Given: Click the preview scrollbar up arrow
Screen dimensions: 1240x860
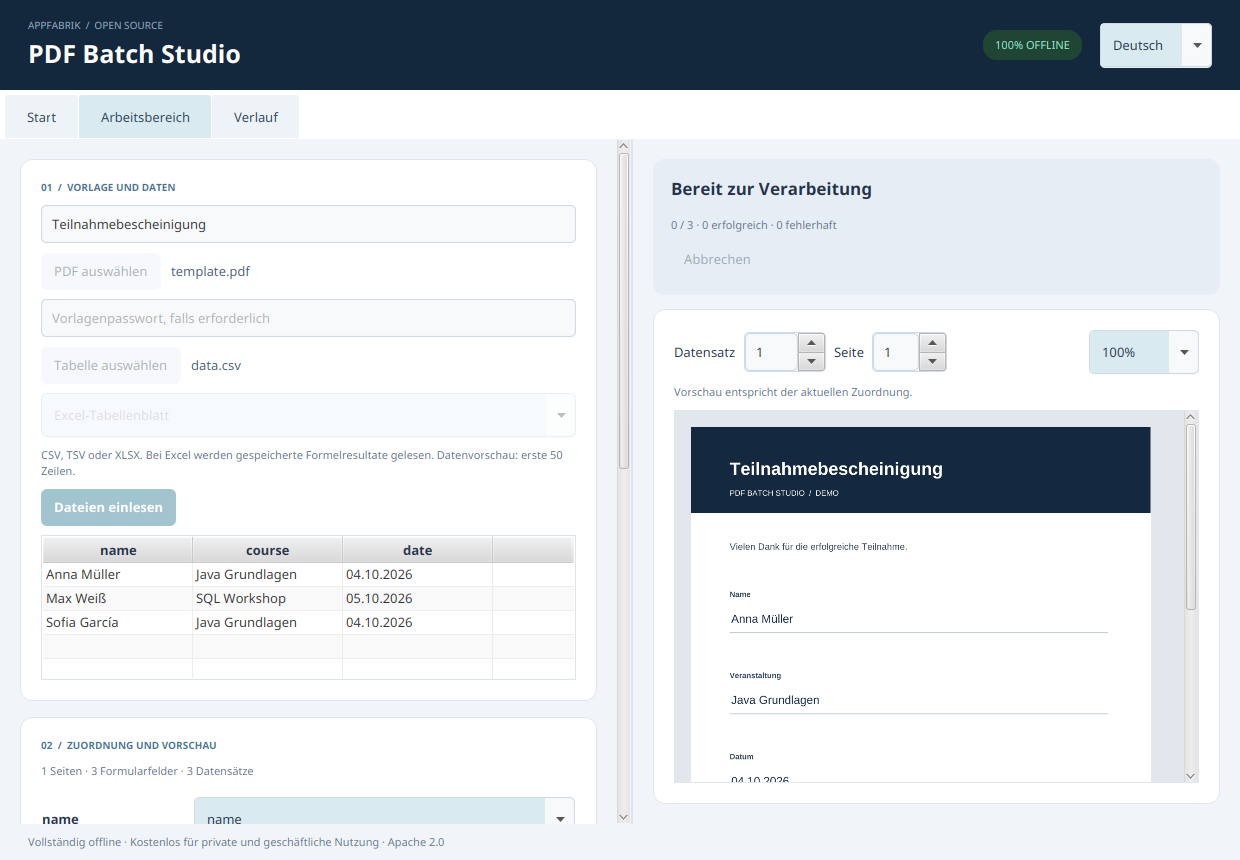Looking at the screenshot, I should click(1190, 416).
